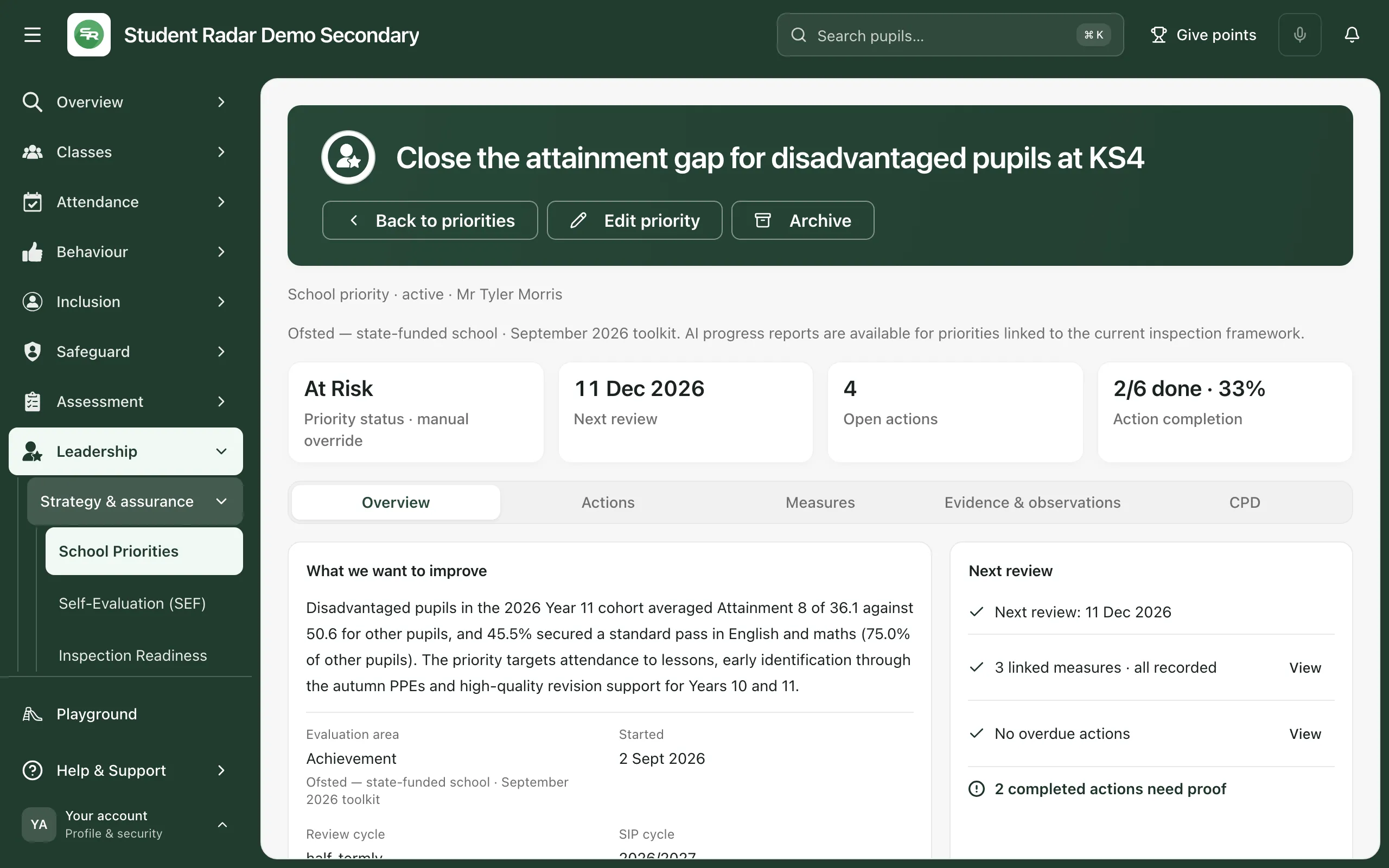
Task: View the No overdue actions row
Action: [x=1304, y=733]
